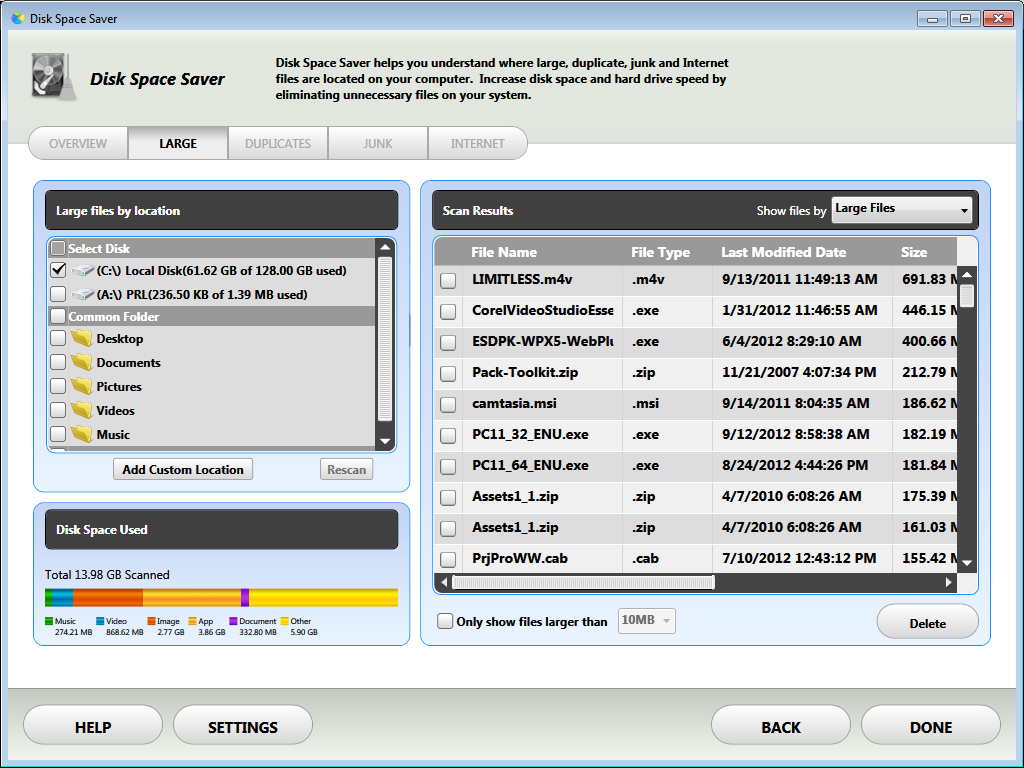The image size is (1024, 768).
Task: Click the Music folder icon
Action: pos(81,435)
